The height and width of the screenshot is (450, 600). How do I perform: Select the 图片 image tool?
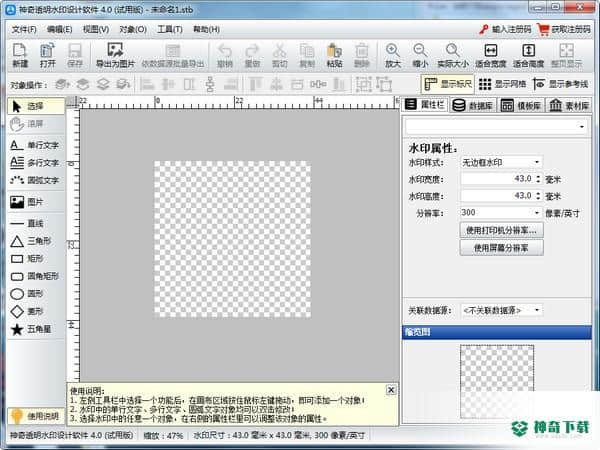point(36,202)
